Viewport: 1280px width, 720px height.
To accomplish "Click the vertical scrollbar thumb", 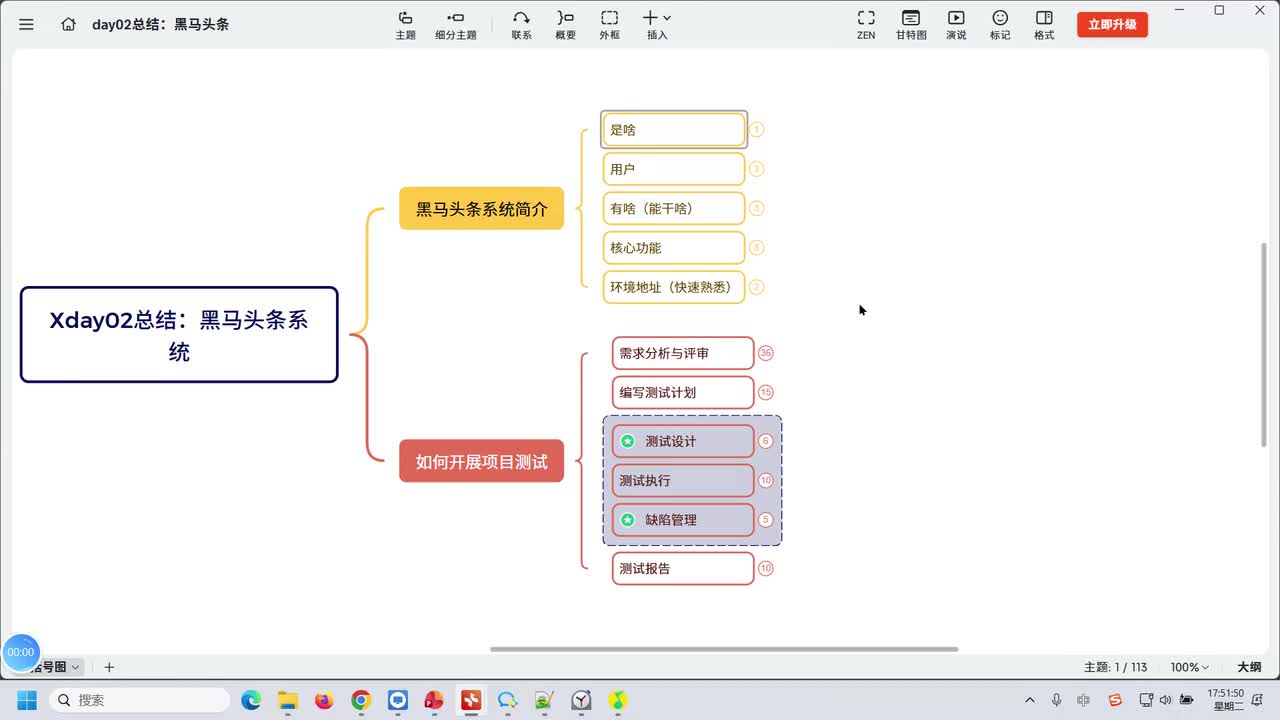I will tap(1265, 344).
